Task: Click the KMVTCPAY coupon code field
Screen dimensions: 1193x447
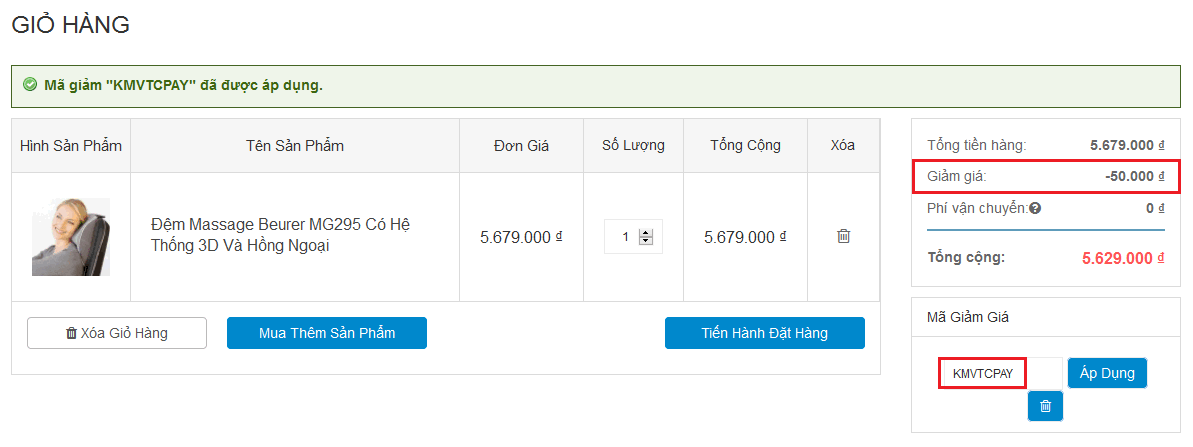Action: [x=983, y=374]
